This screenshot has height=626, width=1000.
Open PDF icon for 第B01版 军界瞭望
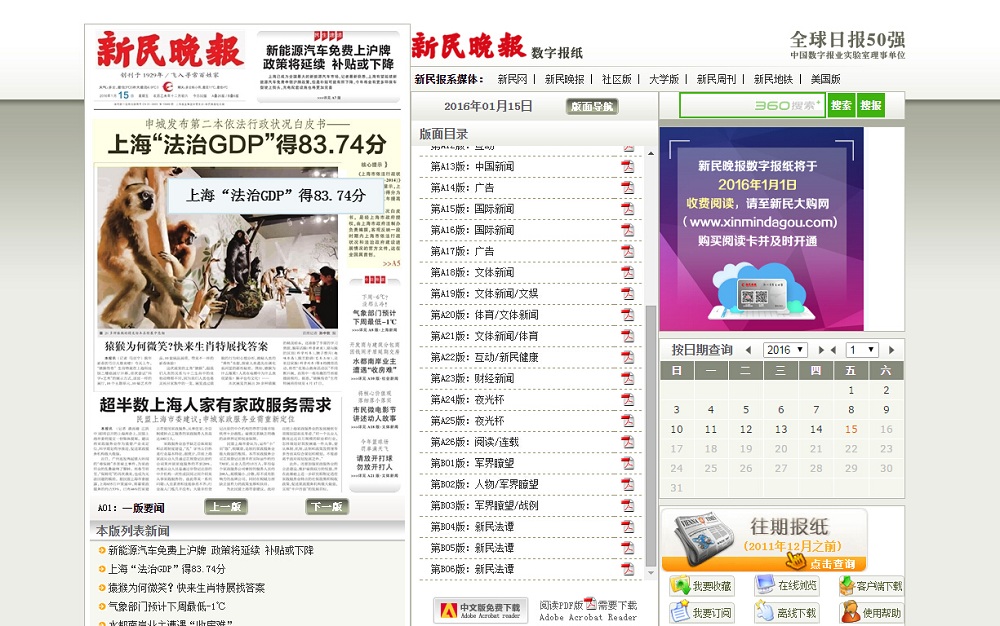coord(628,463)
